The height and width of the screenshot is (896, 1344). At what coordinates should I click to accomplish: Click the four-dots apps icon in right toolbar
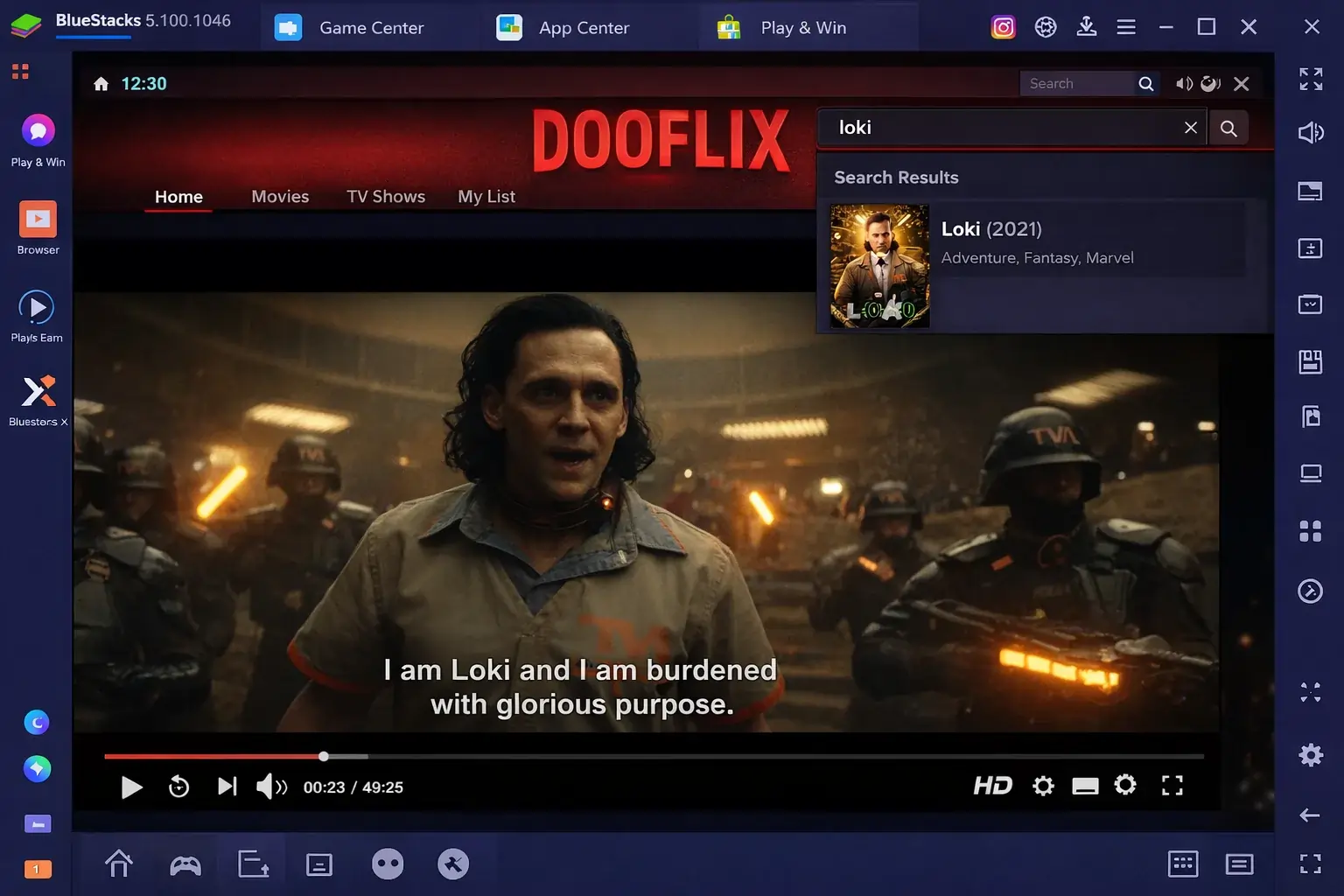[1311, 531]
